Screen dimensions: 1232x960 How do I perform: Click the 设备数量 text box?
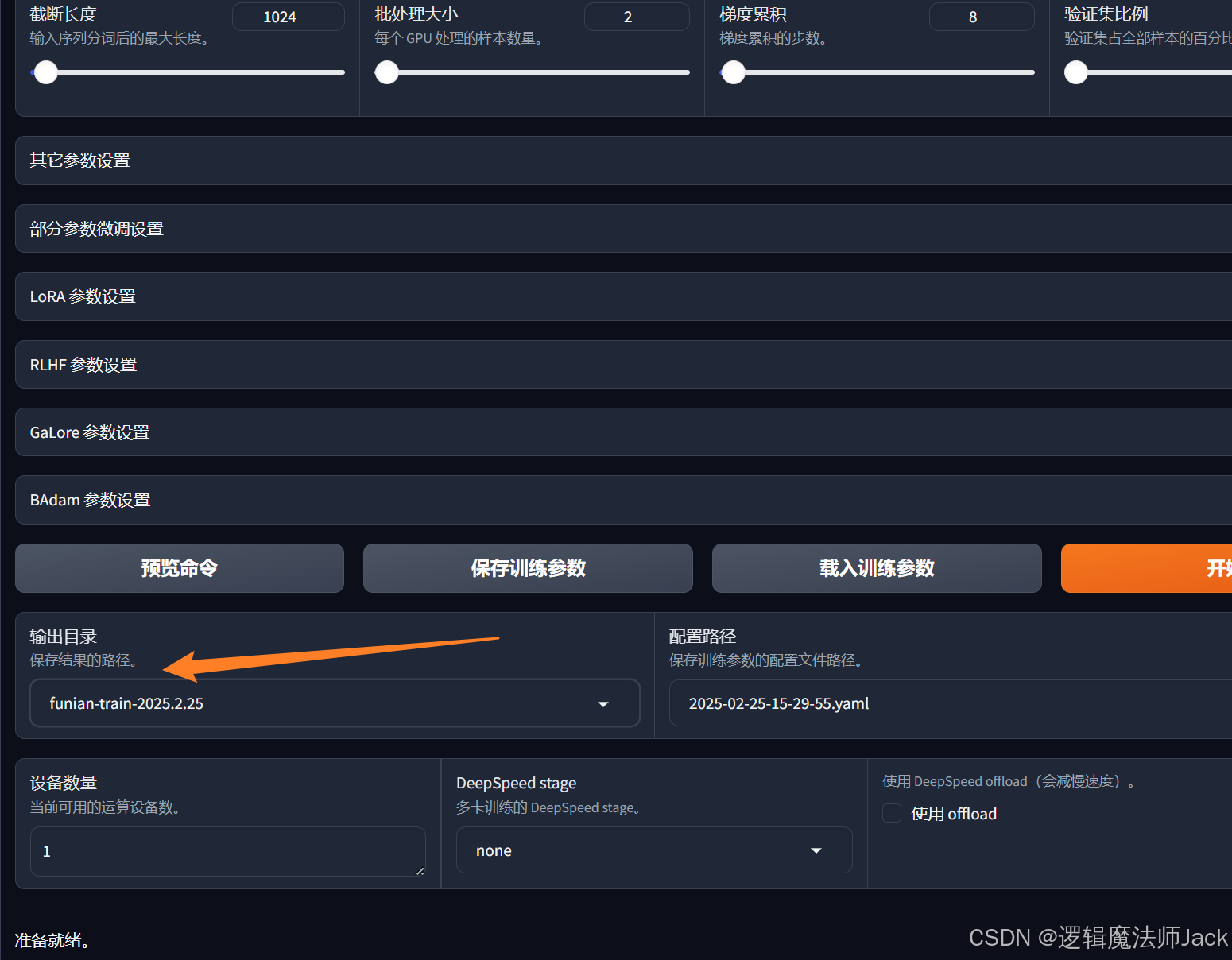pos(227,851)
